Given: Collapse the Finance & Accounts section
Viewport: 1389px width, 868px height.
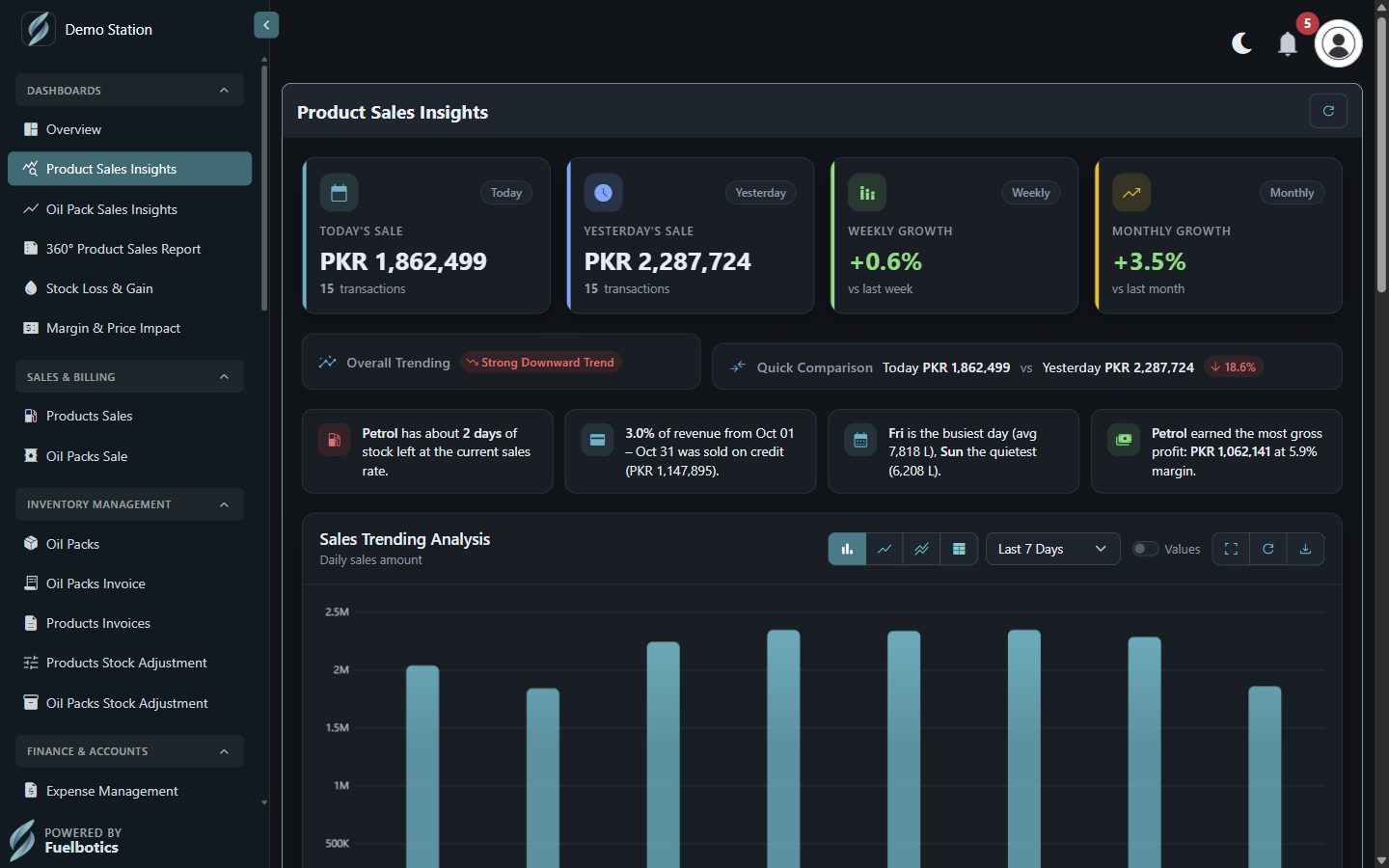Looking at the screenshot, I should point(129,750).
